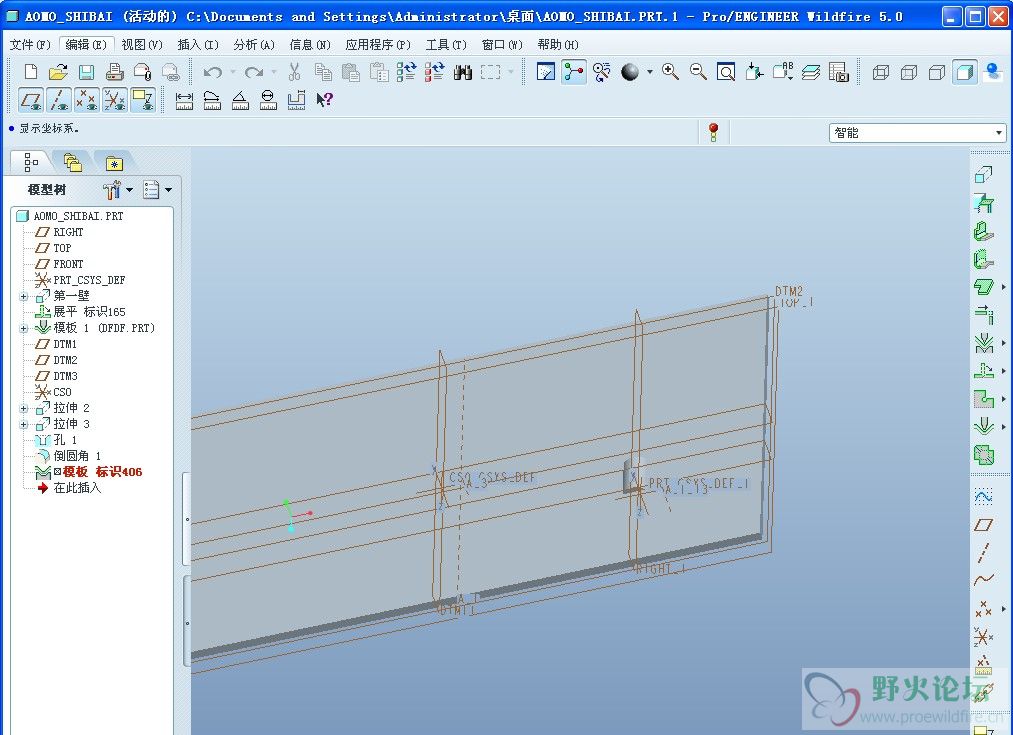Select 倒圆角 1 in the model tree
The width and height of the screenshot is (1013, 735).
click(77, 456)
